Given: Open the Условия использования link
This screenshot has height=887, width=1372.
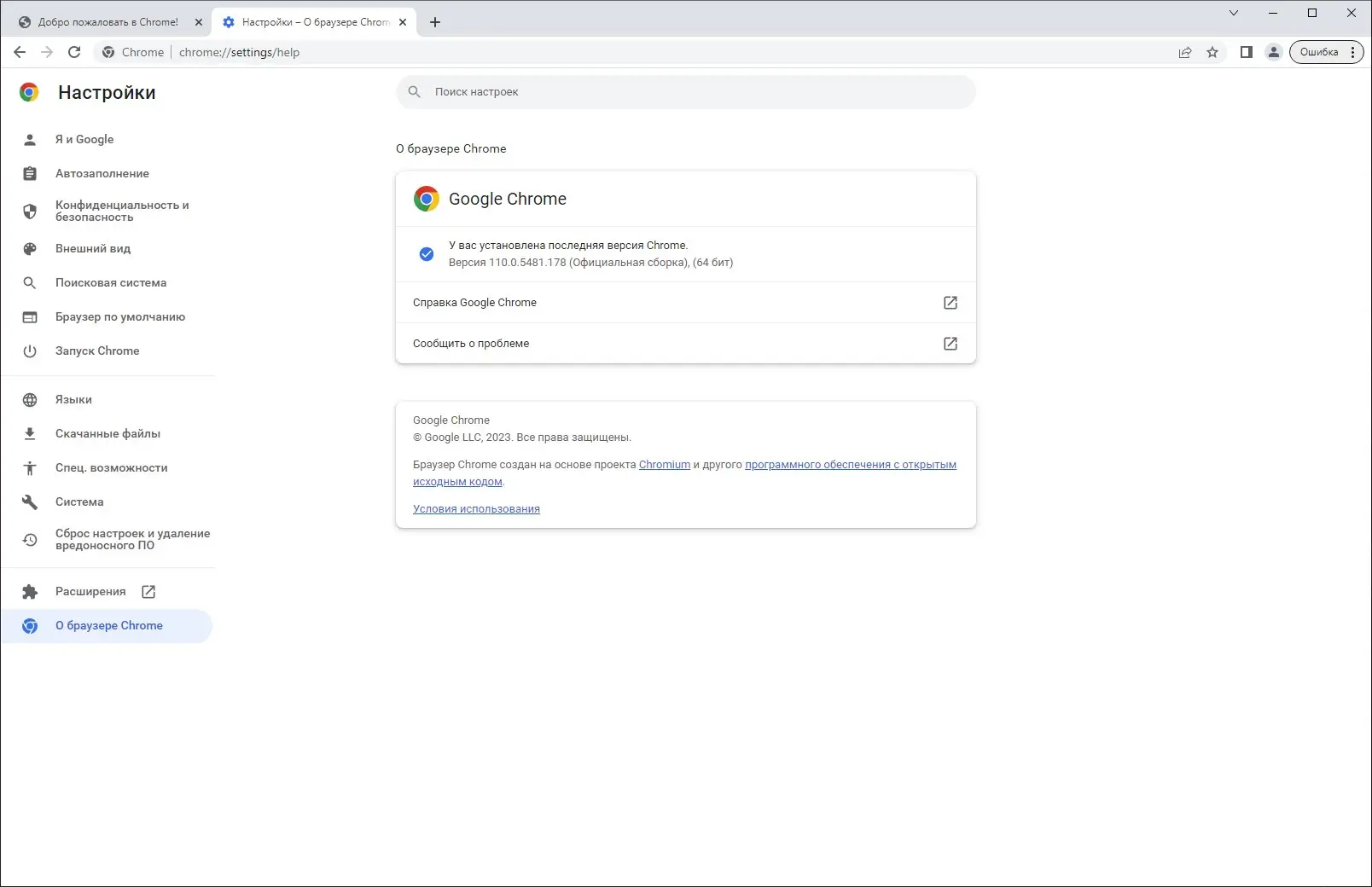Looking at the screenshot, I should [476, 509].
